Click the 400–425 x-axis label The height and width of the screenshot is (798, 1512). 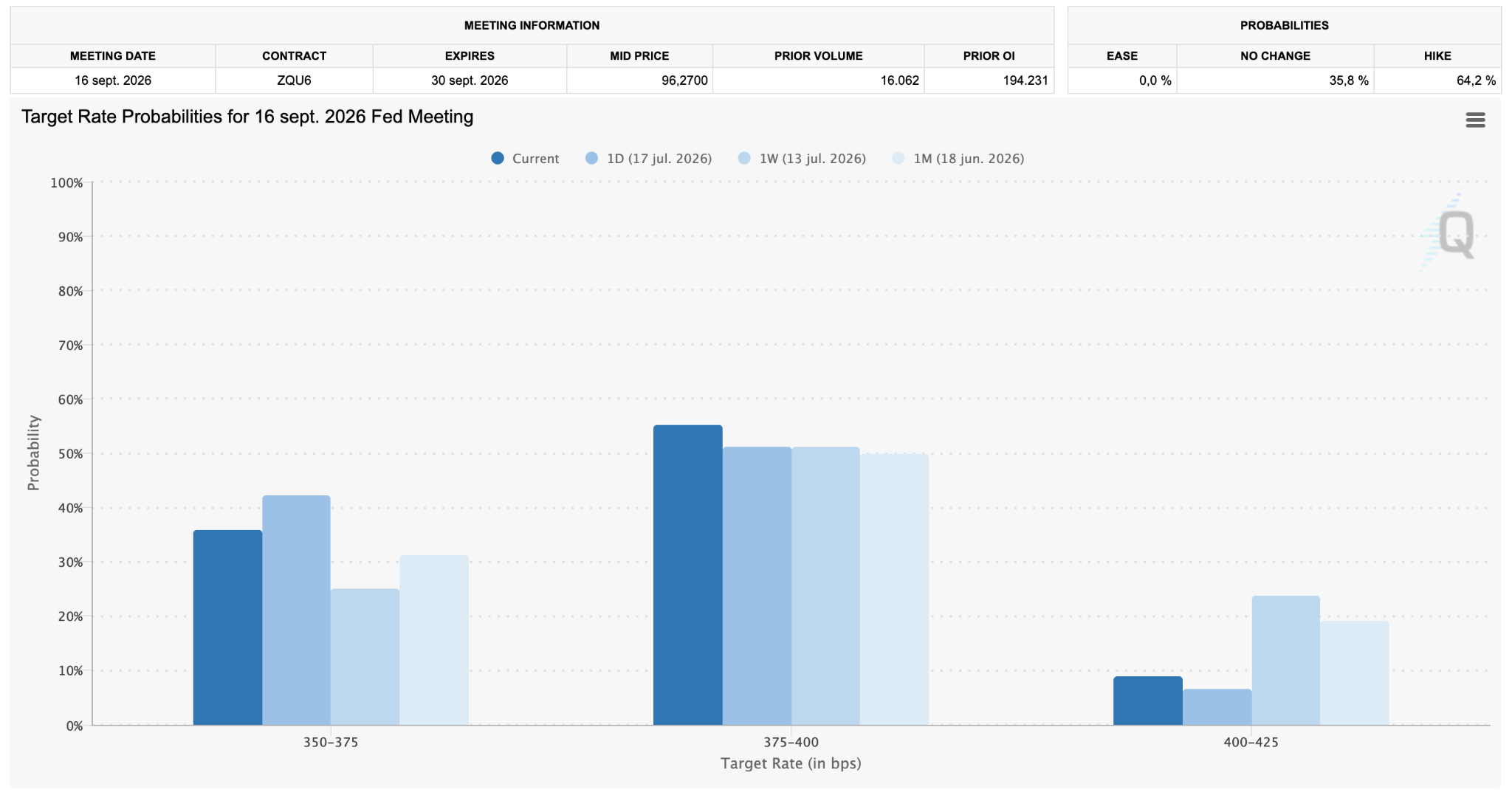click(1251, 742)
